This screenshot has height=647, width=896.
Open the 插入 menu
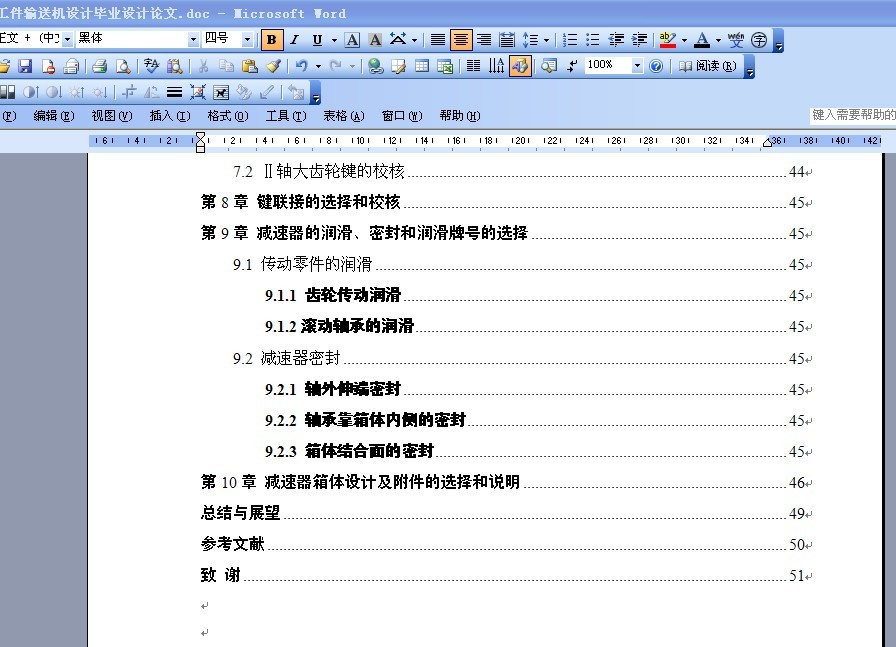170,116
